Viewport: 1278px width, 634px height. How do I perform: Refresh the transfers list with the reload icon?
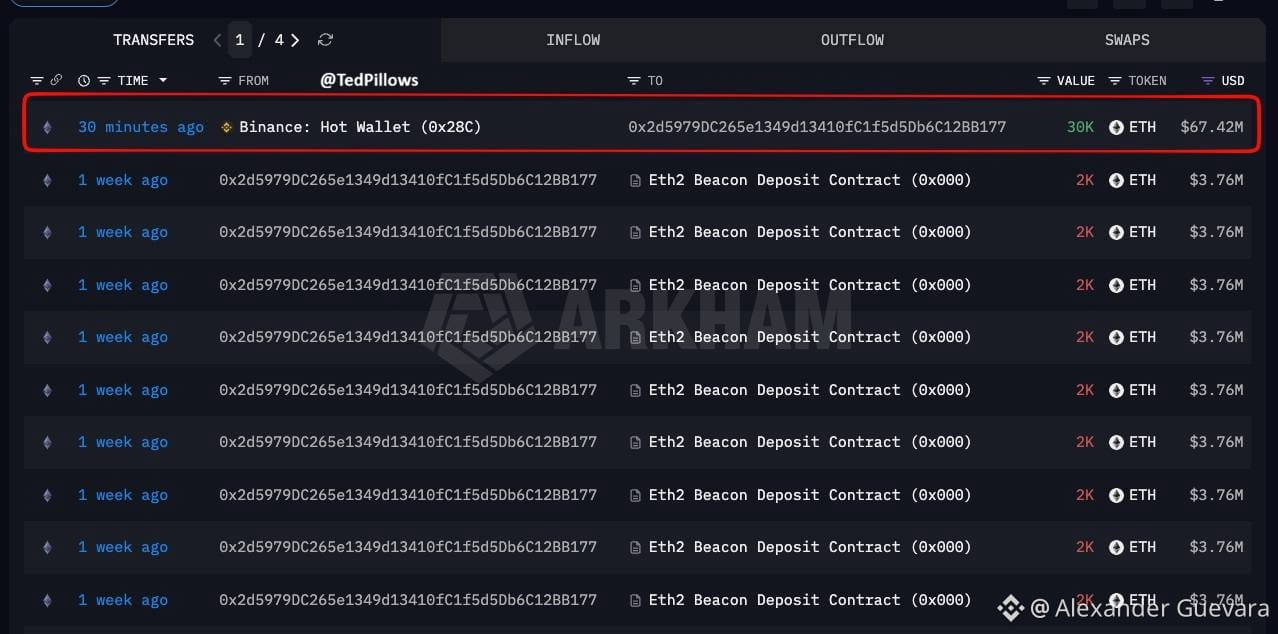(x=325, y=40)
